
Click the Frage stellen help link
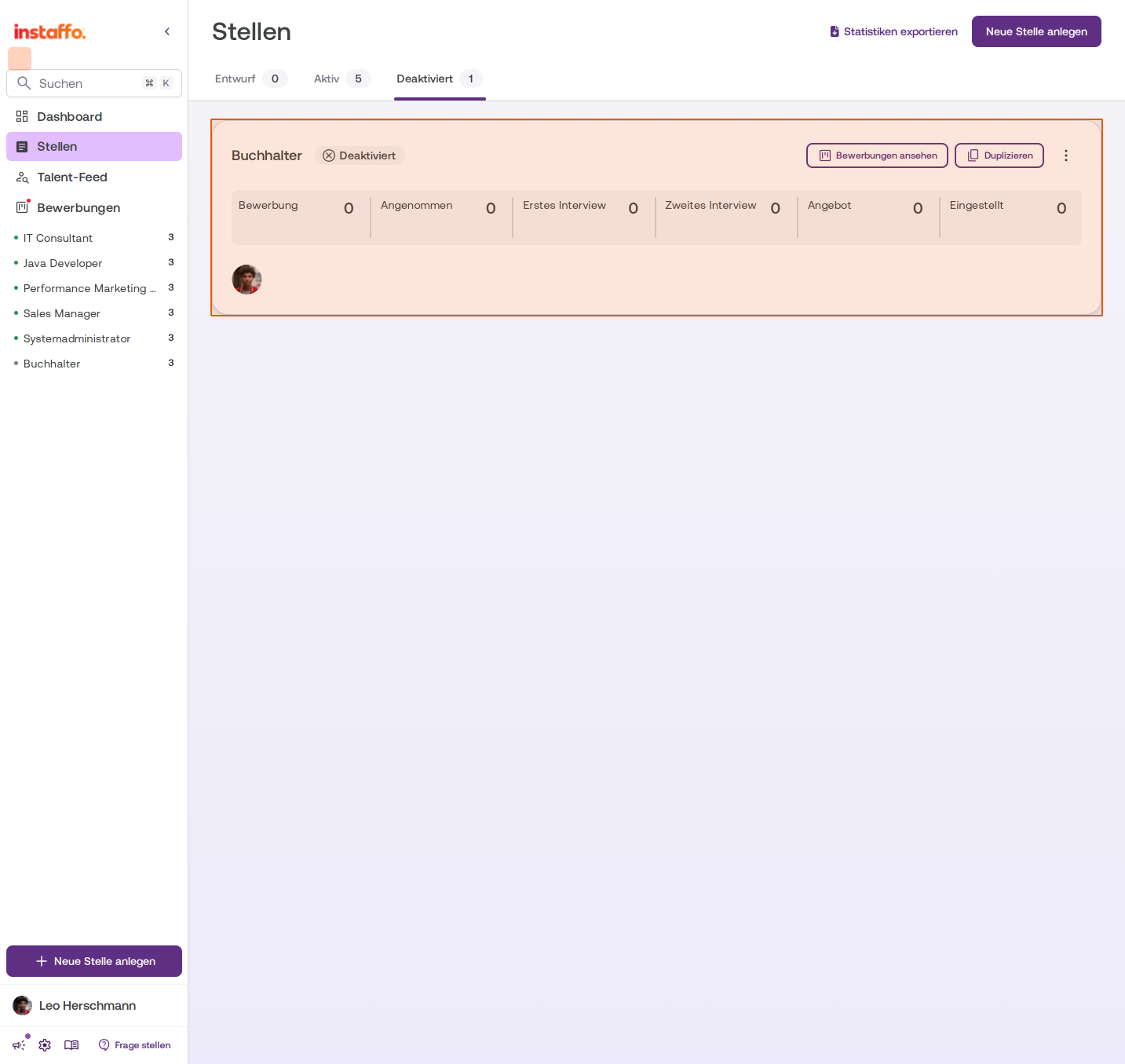click(135, 1045)
